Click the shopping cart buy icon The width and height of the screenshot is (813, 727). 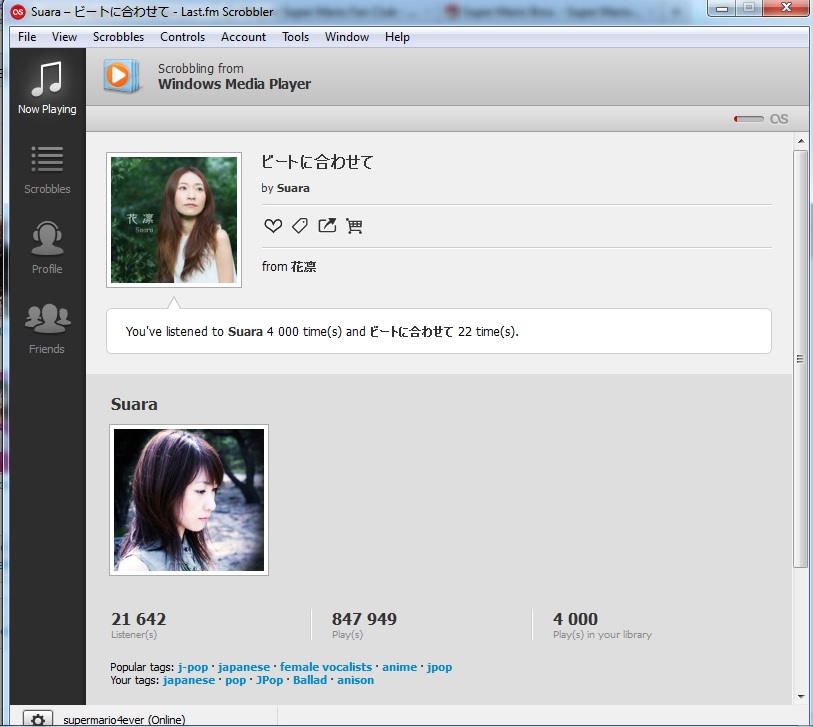pos(354,226)
